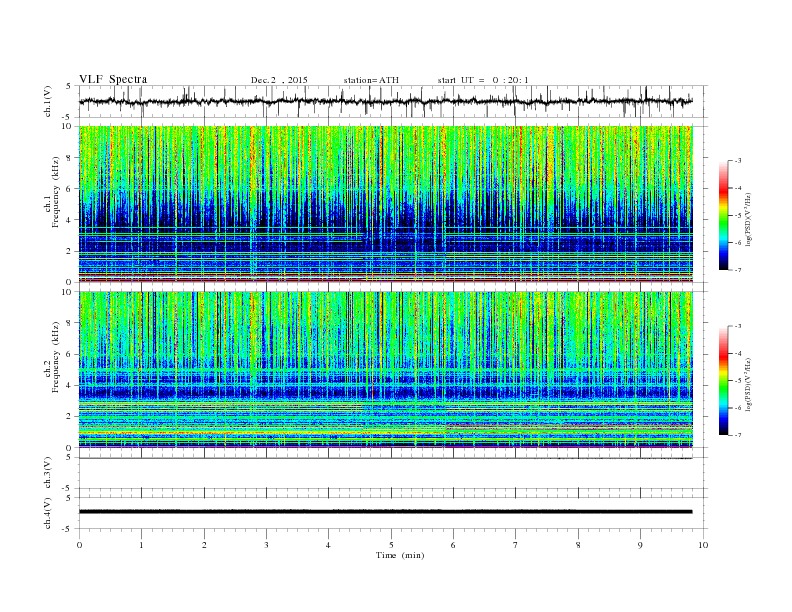Click inside the ch.2 spectrogram panel
The width and height of the screenshot is (792, 612).
(385, 369)
